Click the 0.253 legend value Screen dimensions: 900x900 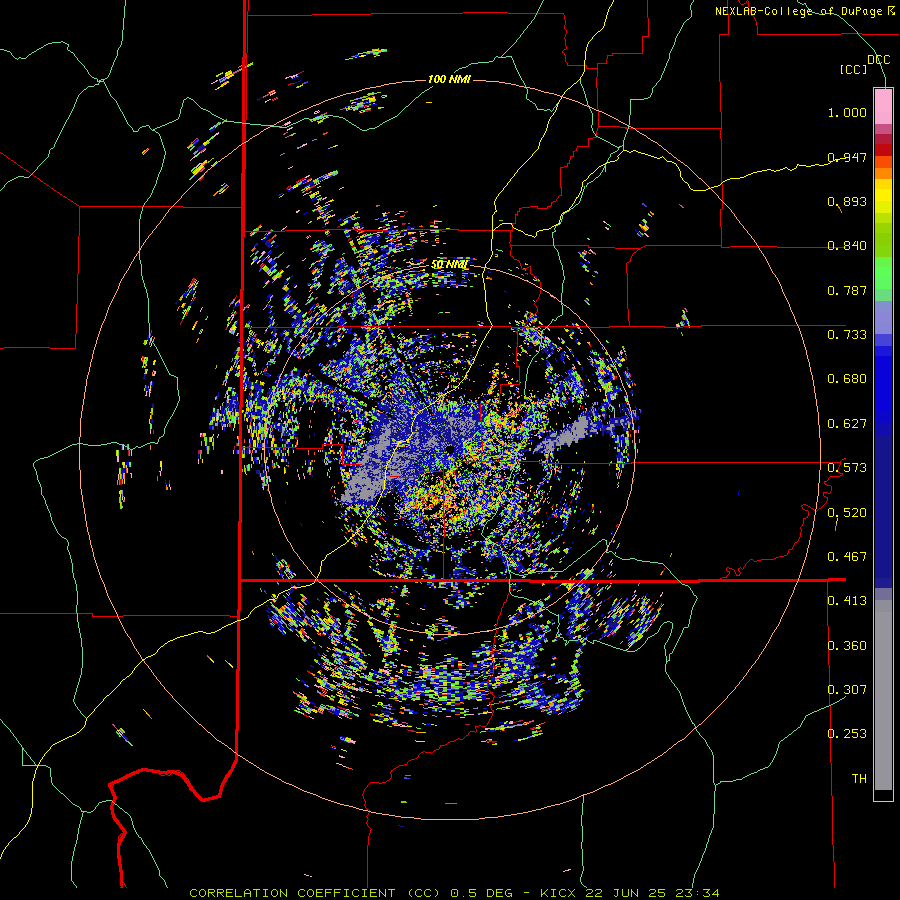(x=847, y=734)
